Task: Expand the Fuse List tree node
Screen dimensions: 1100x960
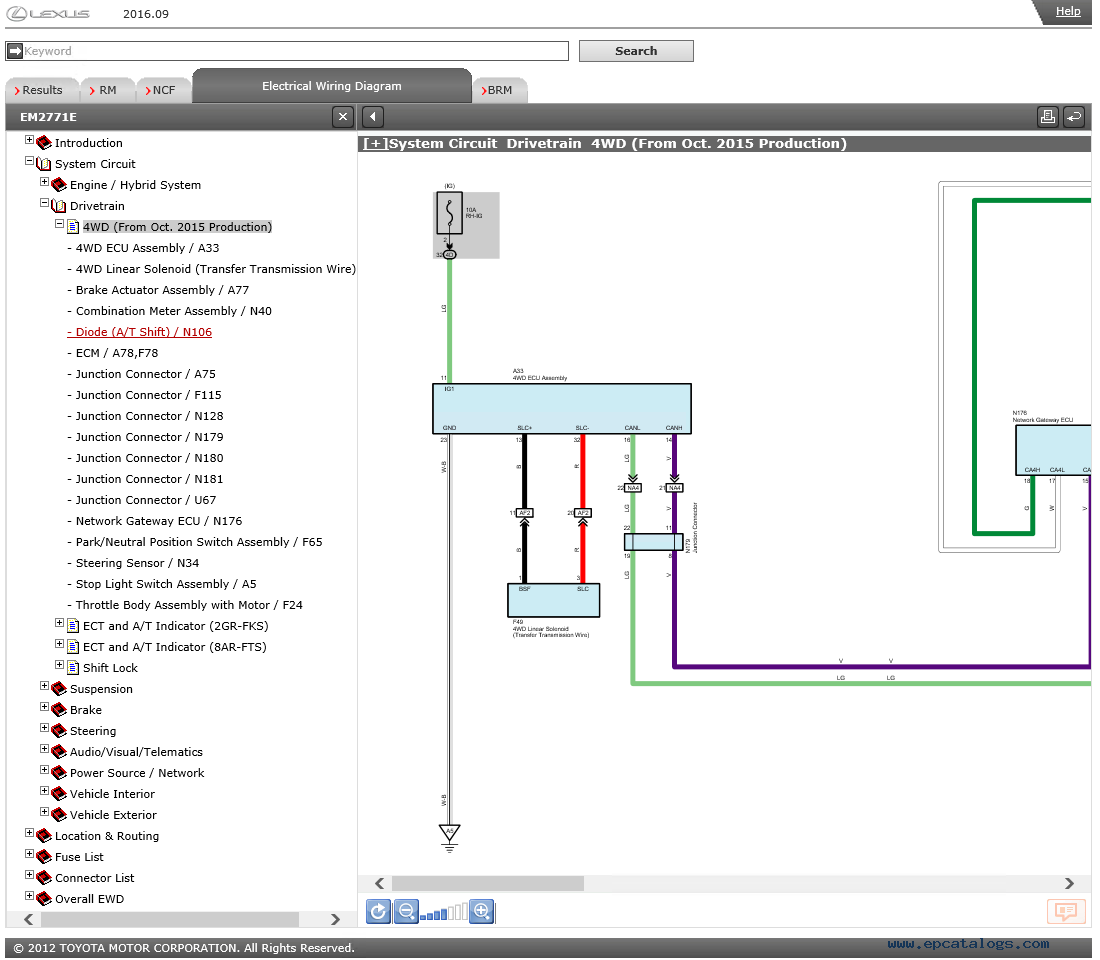Action: pyautogui.click(x=29, y=854)
